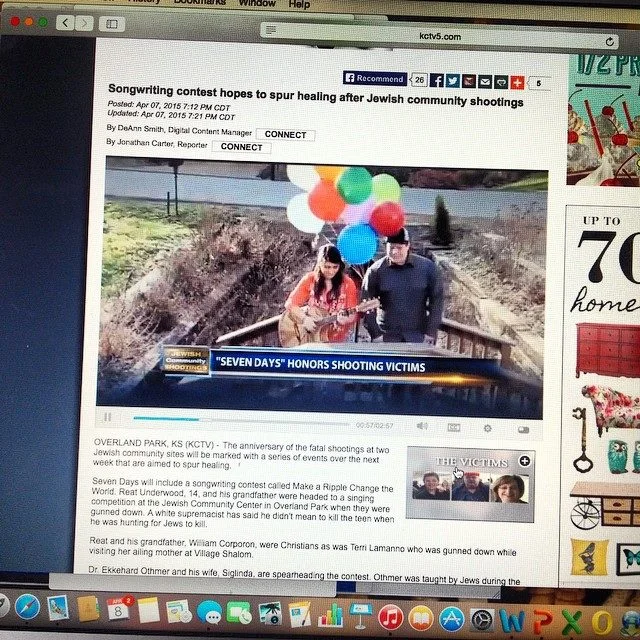Open more sharing options plus icon
Screen dimensions: 640x640
[517, 83]
